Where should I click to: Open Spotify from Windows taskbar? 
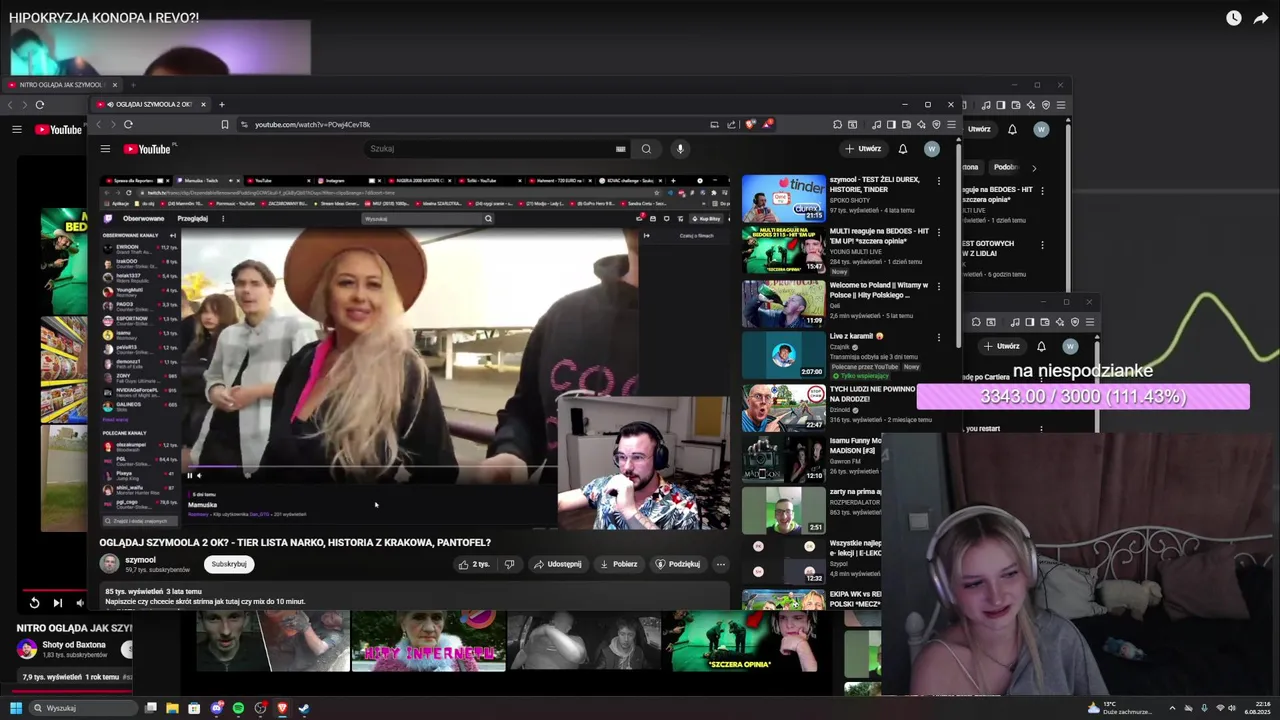pyautogui.click(x=238, y=708)
